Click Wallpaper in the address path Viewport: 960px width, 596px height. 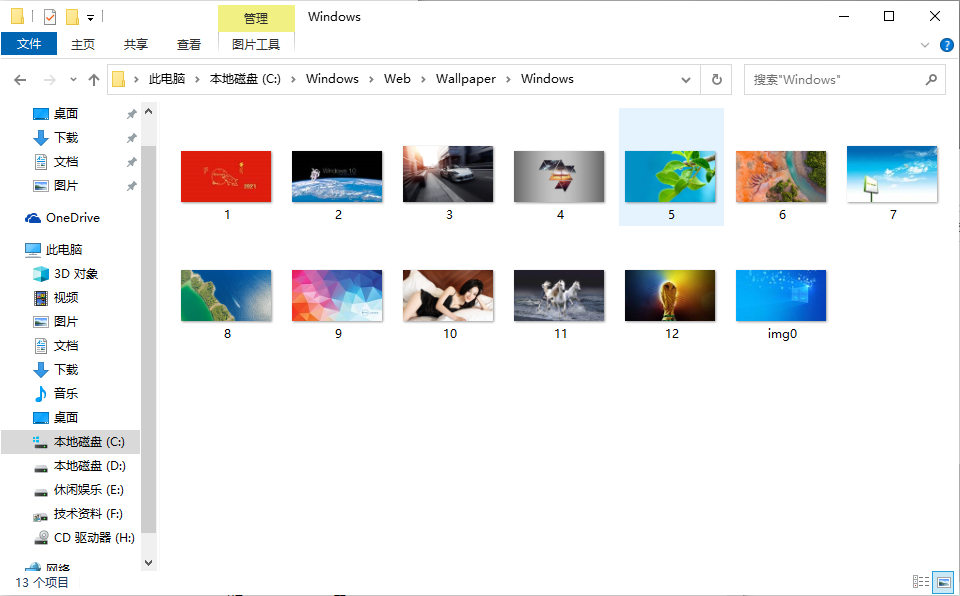click(465, 79)
